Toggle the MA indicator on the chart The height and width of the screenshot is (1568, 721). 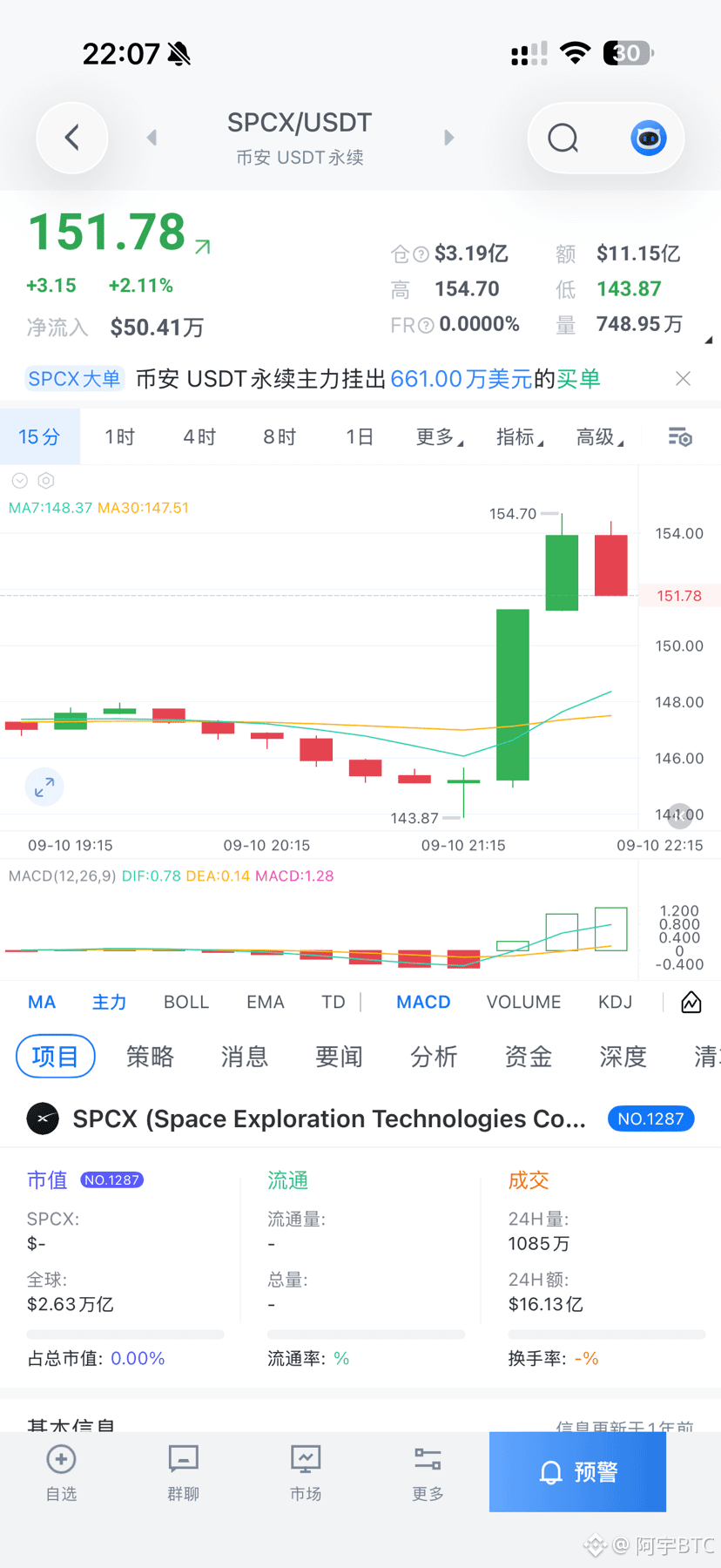pos(42,1002)
